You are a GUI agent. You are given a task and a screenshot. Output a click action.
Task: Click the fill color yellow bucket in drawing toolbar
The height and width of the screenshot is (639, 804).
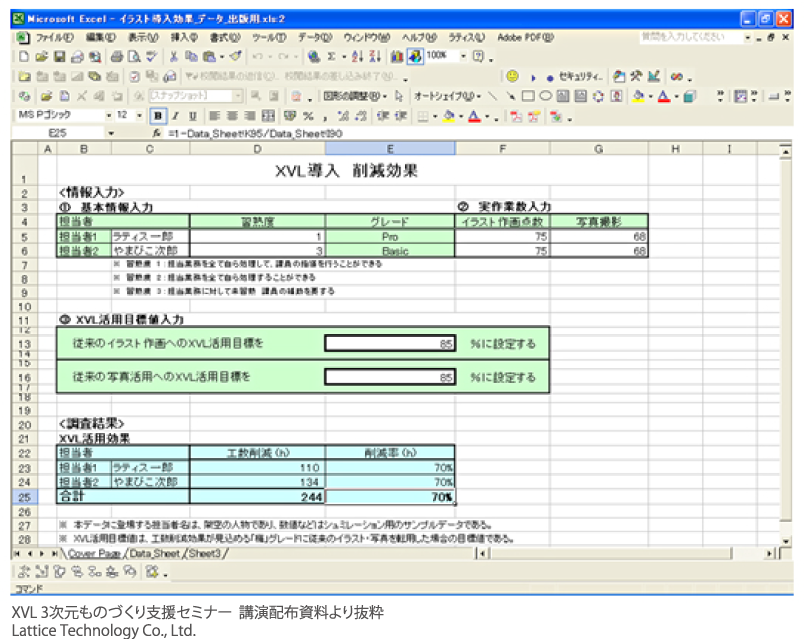coord(638,96)
